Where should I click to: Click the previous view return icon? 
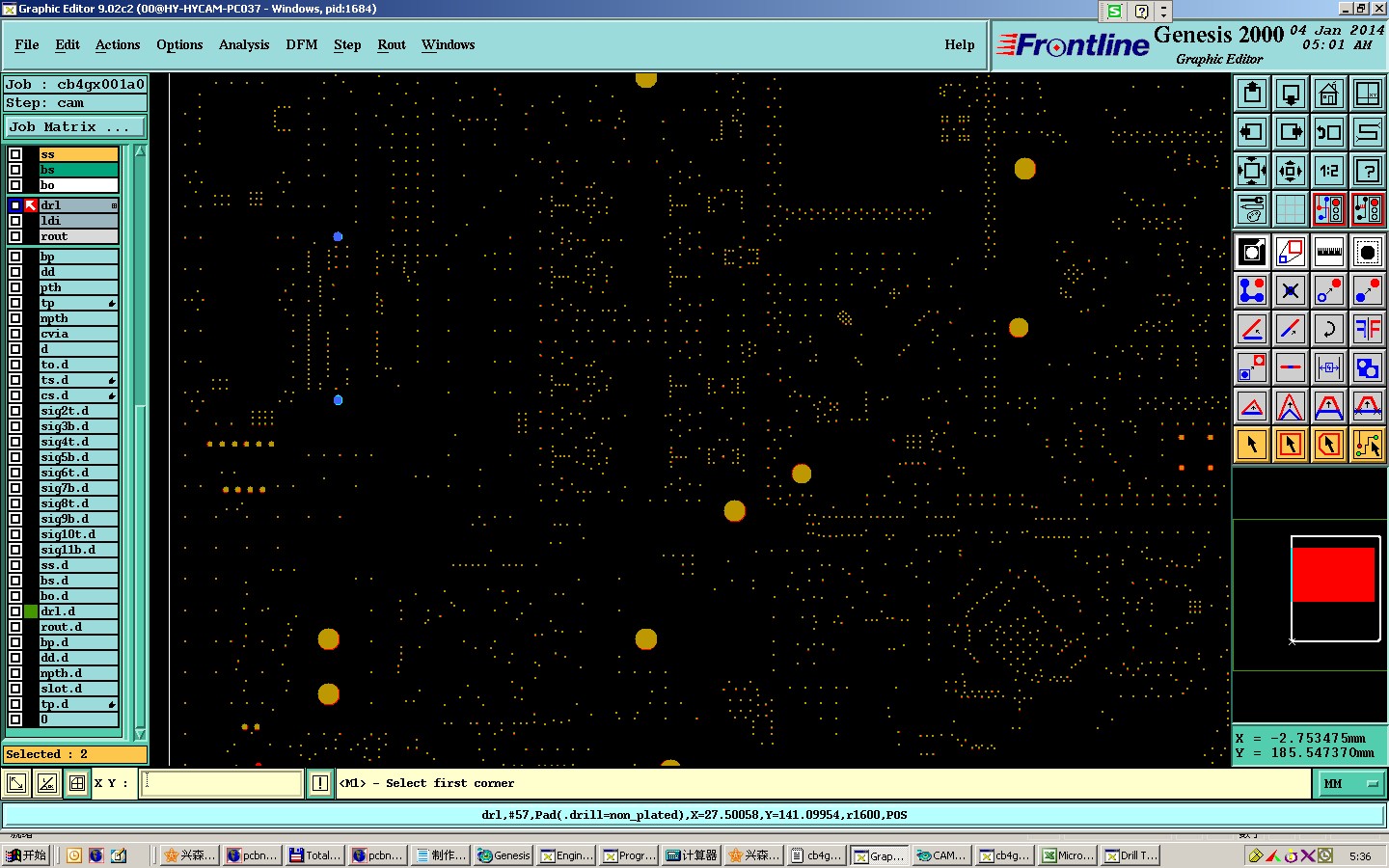tap(1329, 132)
